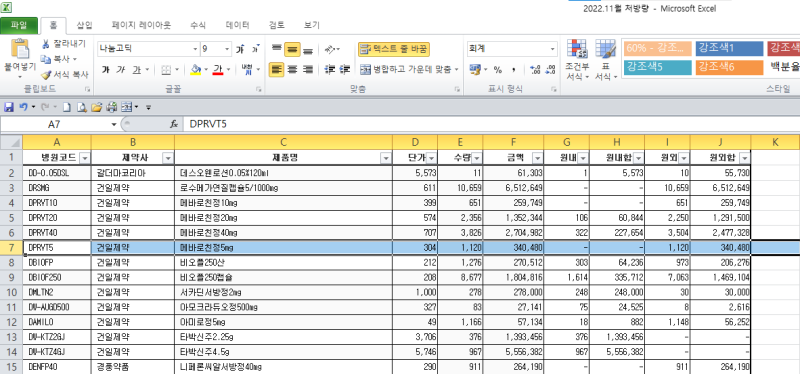The image size is (800, 374).
Task: Toggle middle vertical alignment
Action: point(292,49)
